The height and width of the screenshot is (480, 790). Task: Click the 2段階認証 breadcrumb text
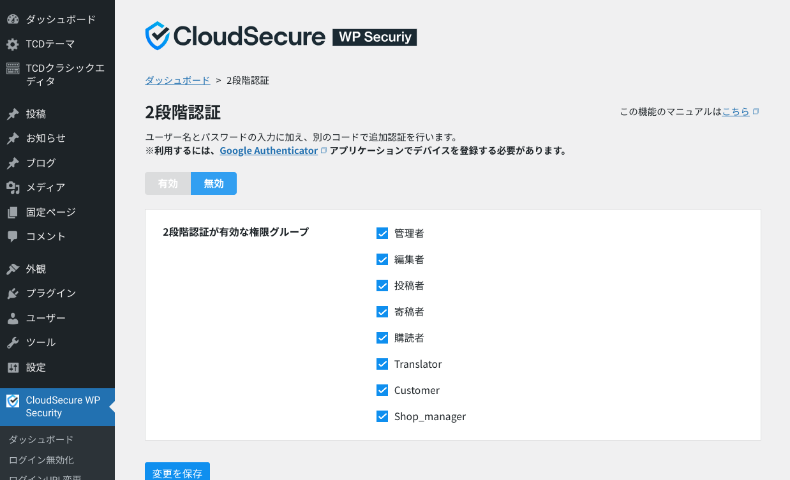247,80
